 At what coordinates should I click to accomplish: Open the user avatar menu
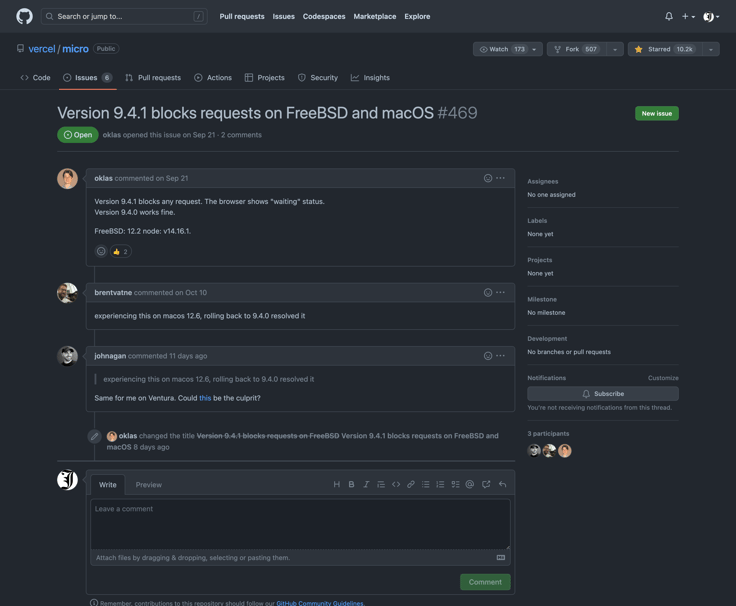pyautogui.click(x=711, y=16)
